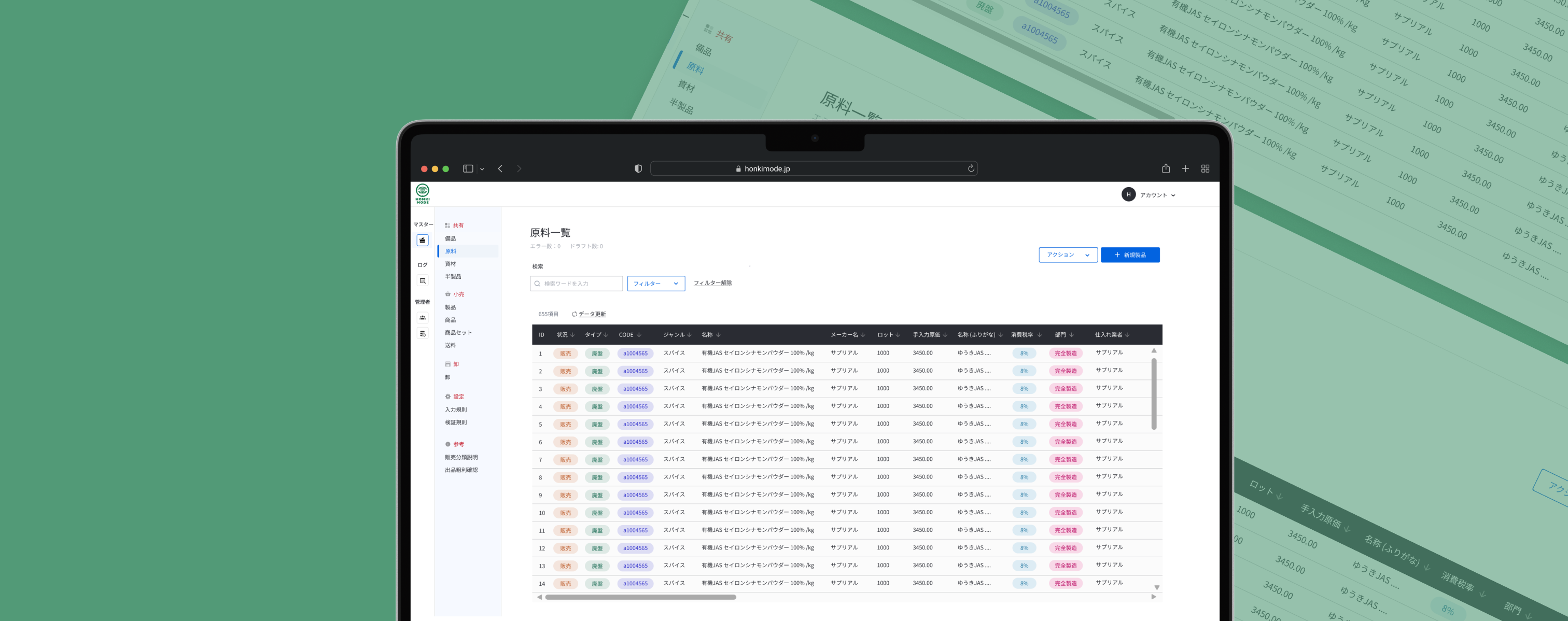1568x621 pixels.
Task: Click the フィルター解除 link
Action: tap(713, 283)
